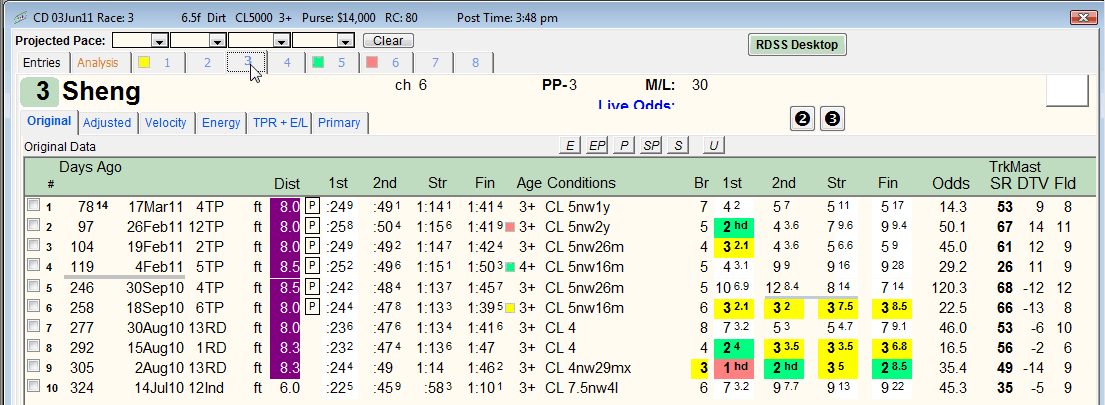Click the Odds column header
This screenshot has height=405, width=1105.
(951, 183)
